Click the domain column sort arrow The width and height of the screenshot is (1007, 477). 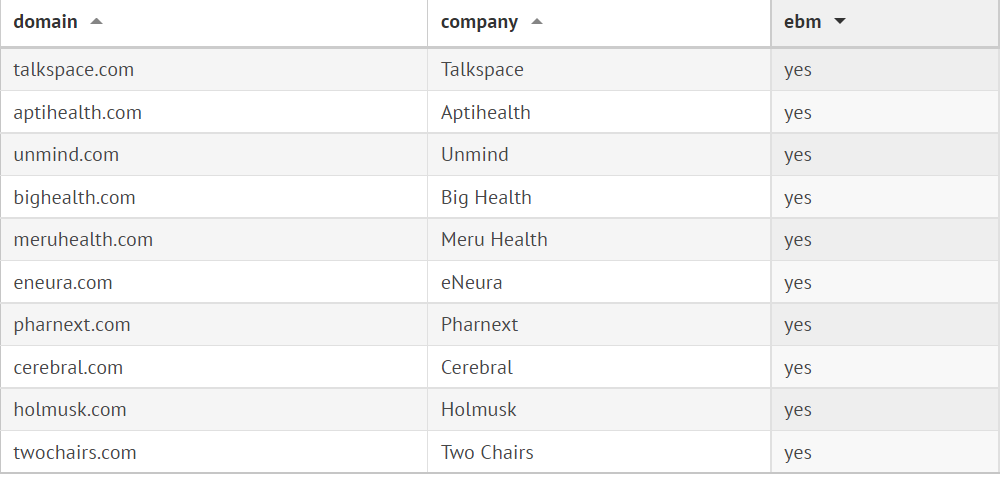click(x=96, y=22)
